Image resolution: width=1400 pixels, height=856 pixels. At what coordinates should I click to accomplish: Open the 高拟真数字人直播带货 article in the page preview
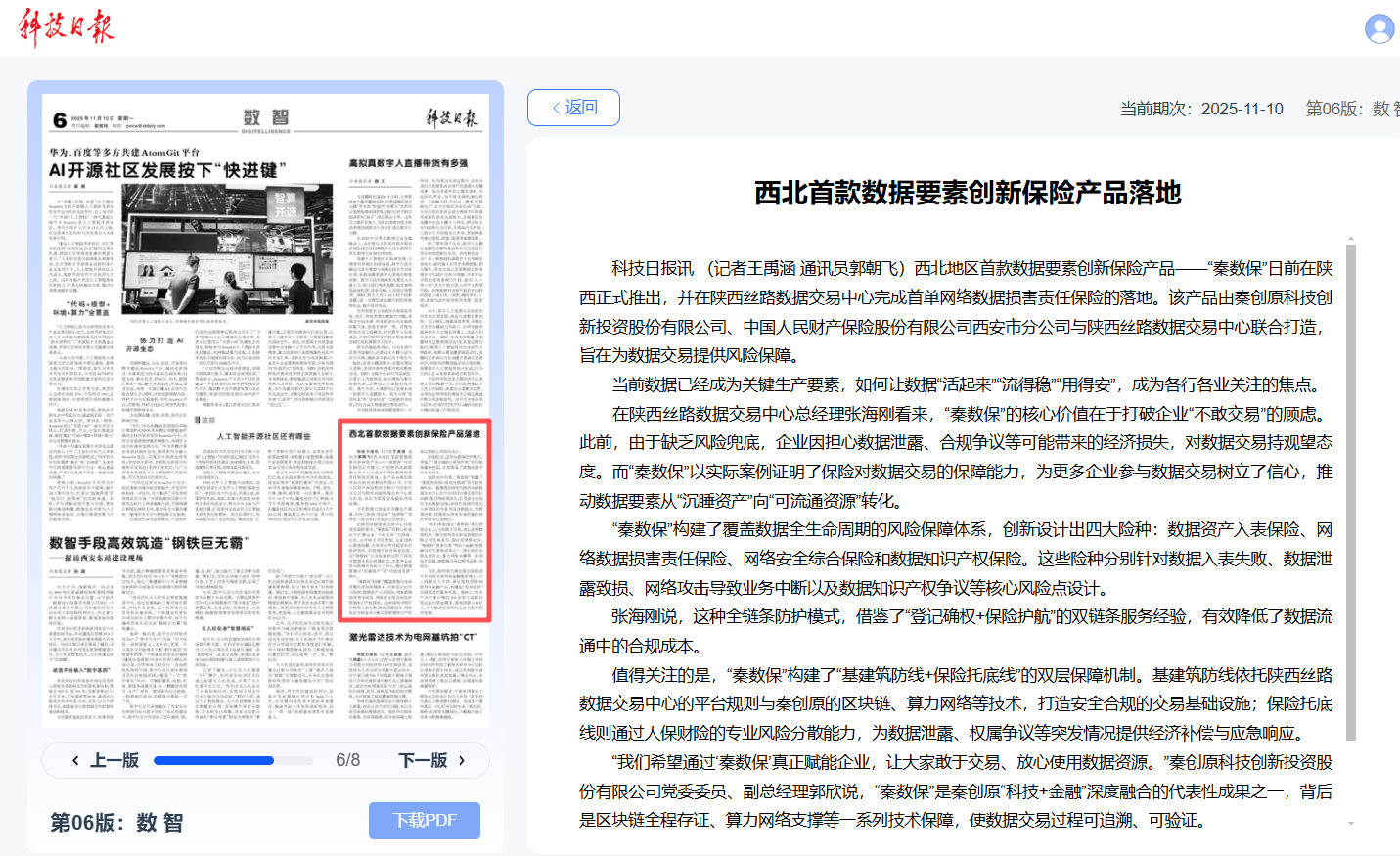tap(408, 163)
